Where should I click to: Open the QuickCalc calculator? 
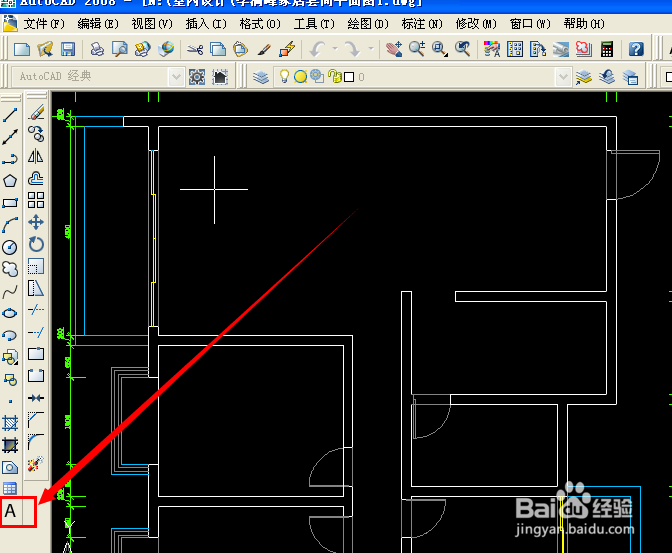click(x=607, y=49)
